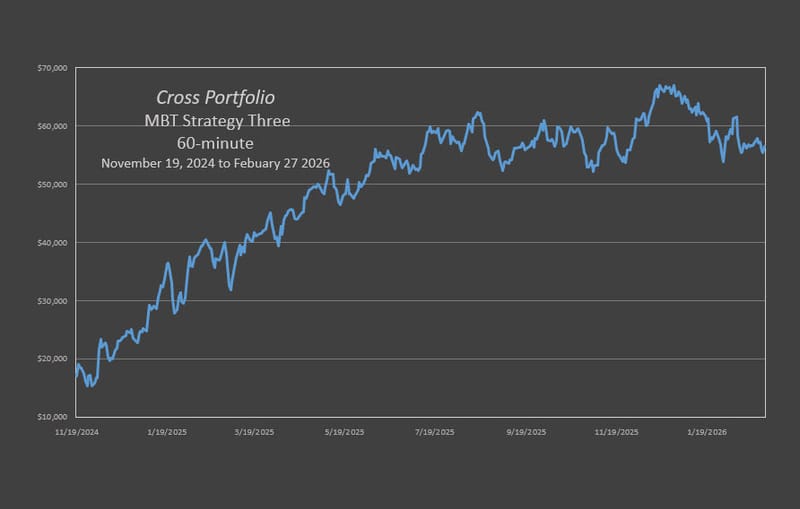
Task: Select the November 19, 2024 date range text
Action: click(x=216, y=162)
